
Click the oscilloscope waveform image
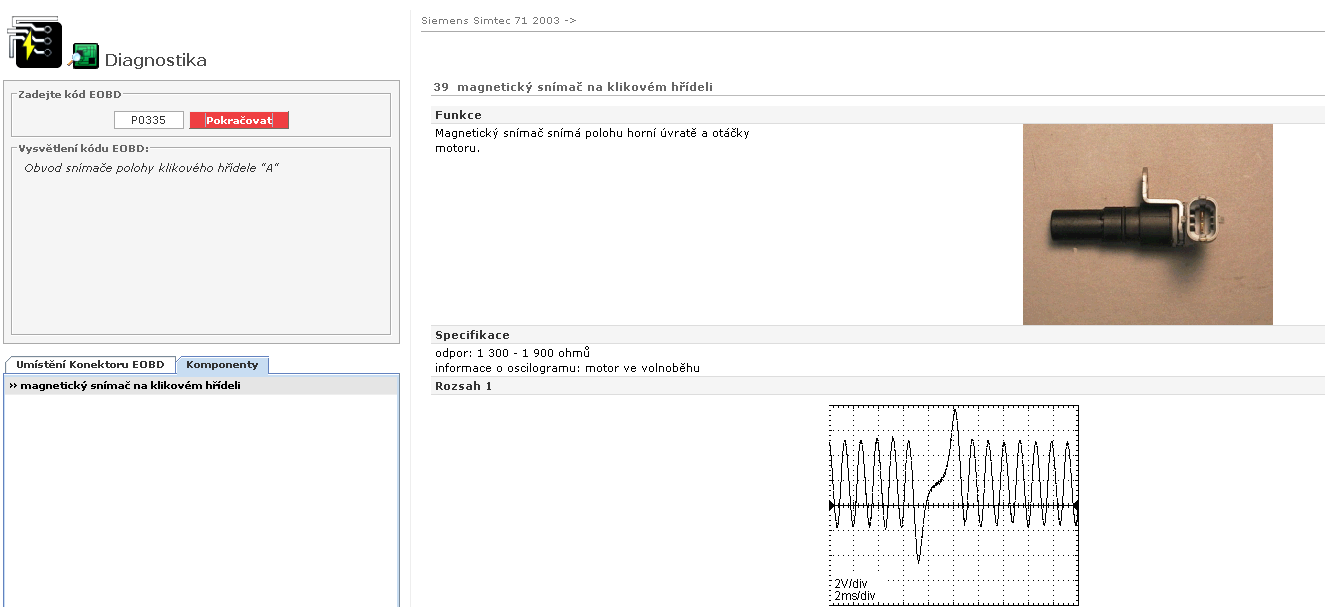[x=953, y=504]
